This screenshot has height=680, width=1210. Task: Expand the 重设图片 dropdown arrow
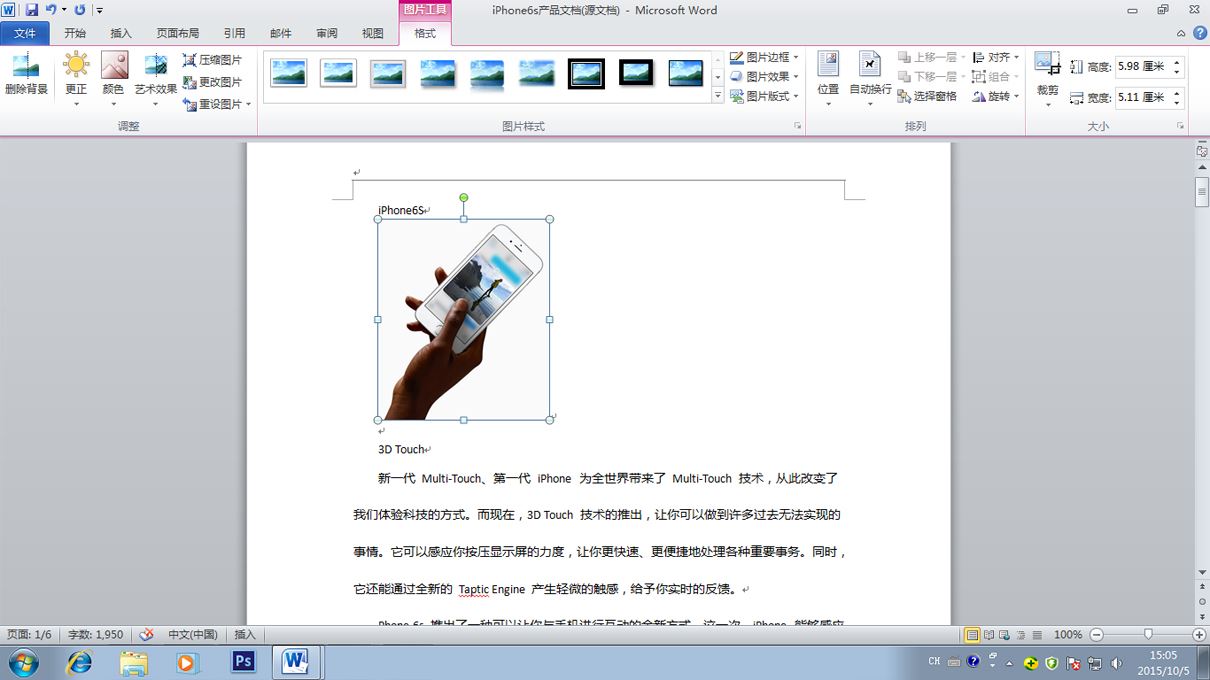coord(249,104)
